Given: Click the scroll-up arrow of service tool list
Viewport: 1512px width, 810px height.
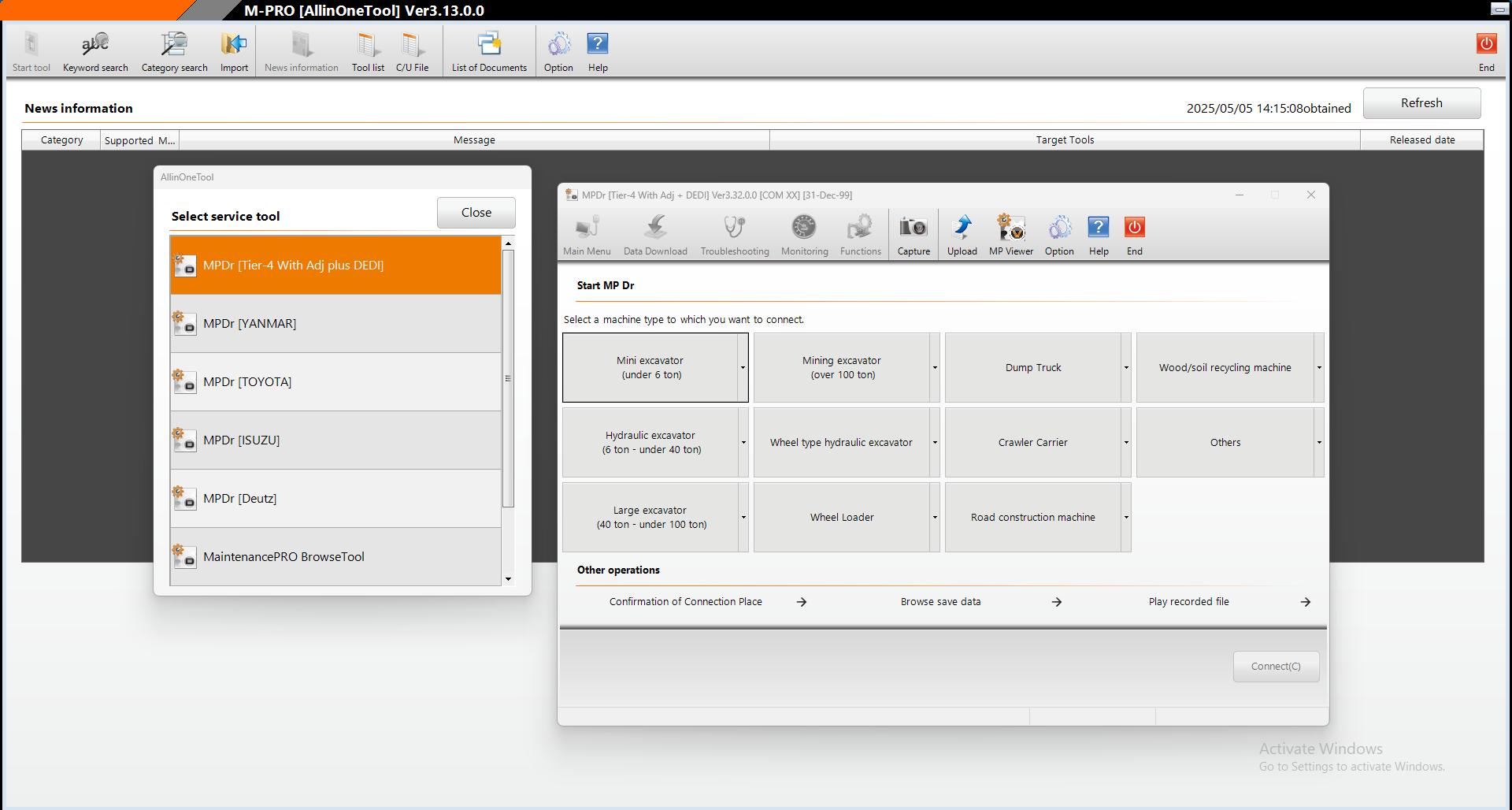Looking at the screenshot, I should (508, 243).
